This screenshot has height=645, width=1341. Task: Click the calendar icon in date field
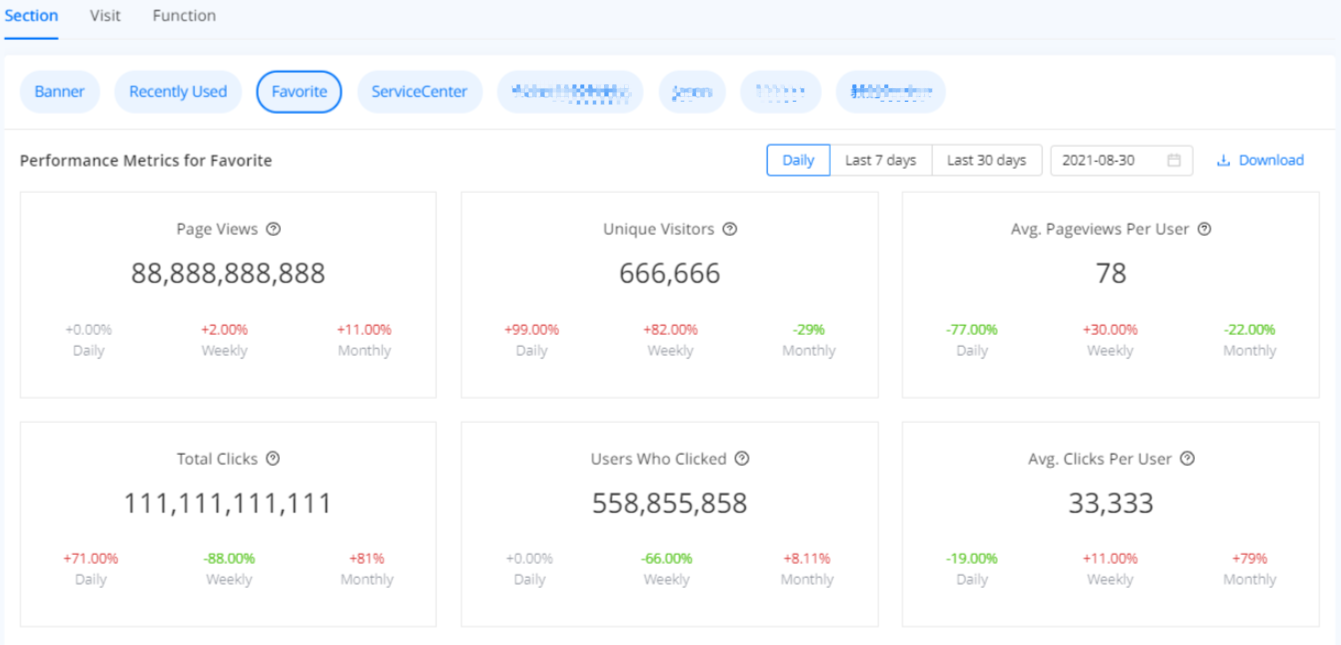point(1174,160)
